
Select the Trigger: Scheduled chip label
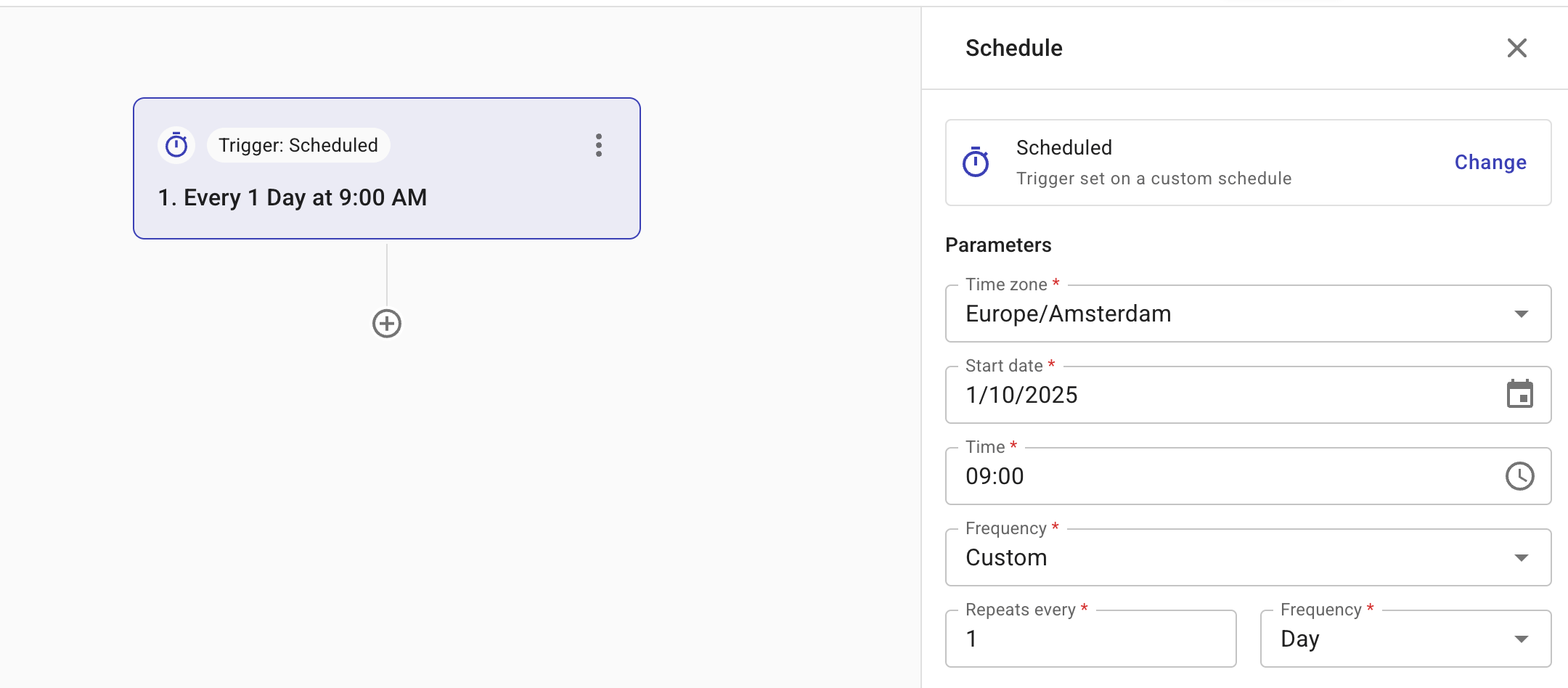[x=298, y=145]
